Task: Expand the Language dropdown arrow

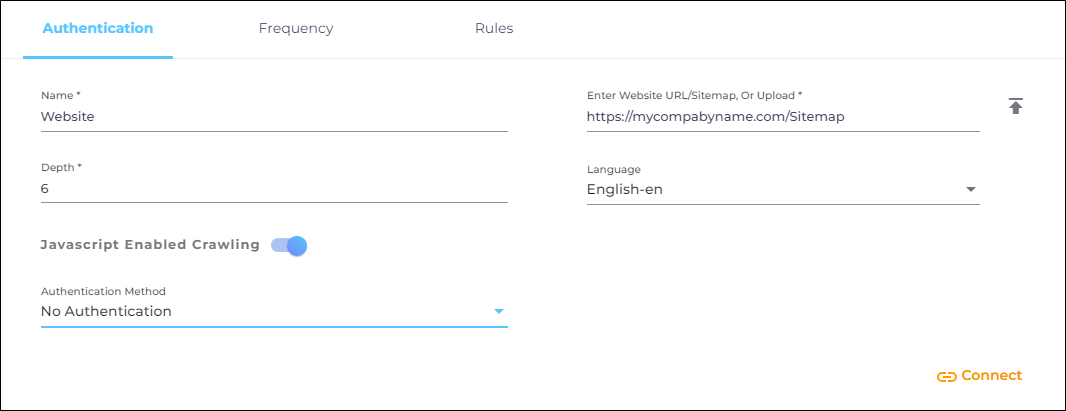Action: pos(970,190)
